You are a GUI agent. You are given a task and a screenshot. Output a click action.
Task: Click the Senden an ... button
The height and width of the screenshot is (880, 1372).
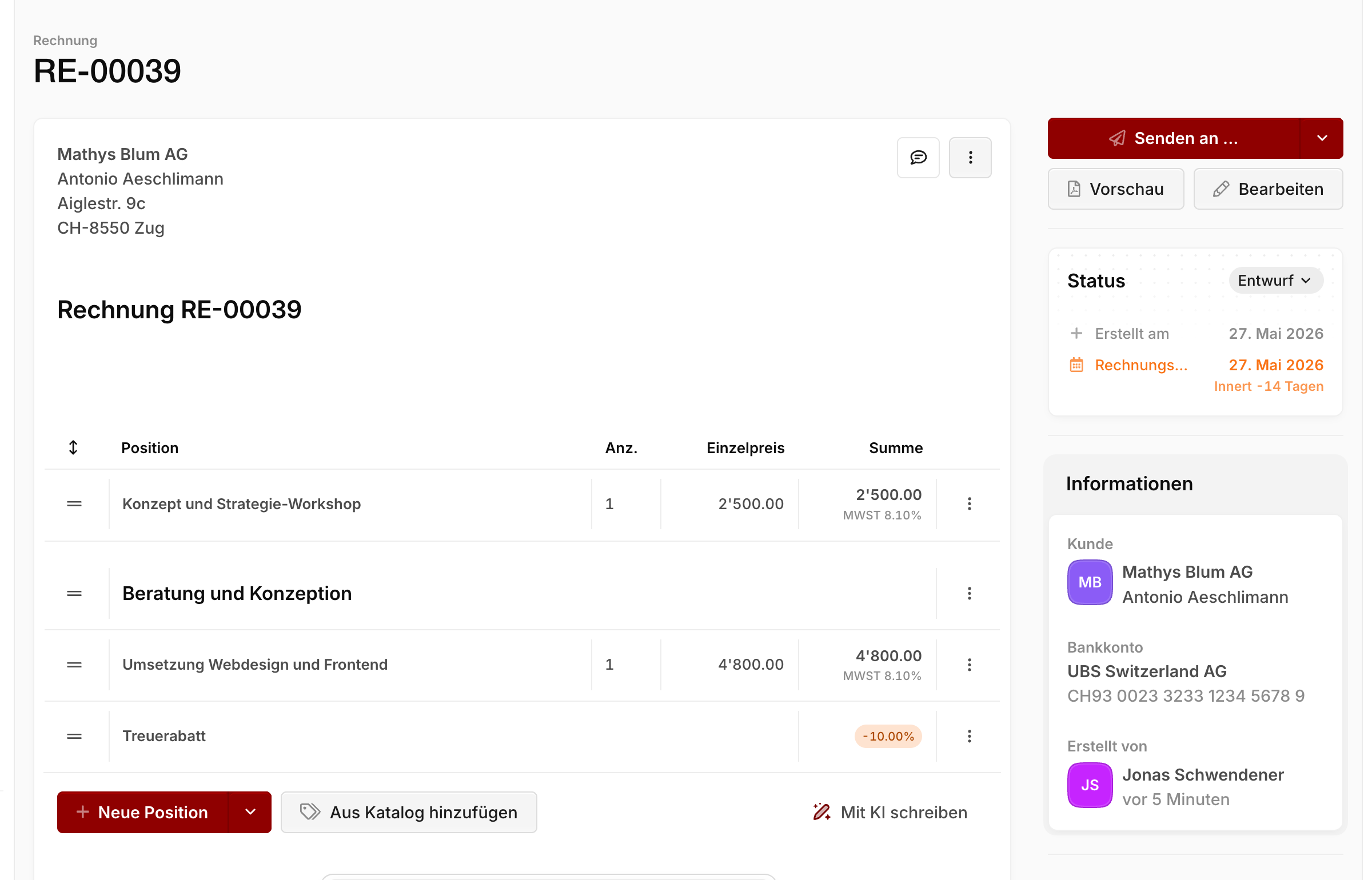click(x=1174, y=138)
